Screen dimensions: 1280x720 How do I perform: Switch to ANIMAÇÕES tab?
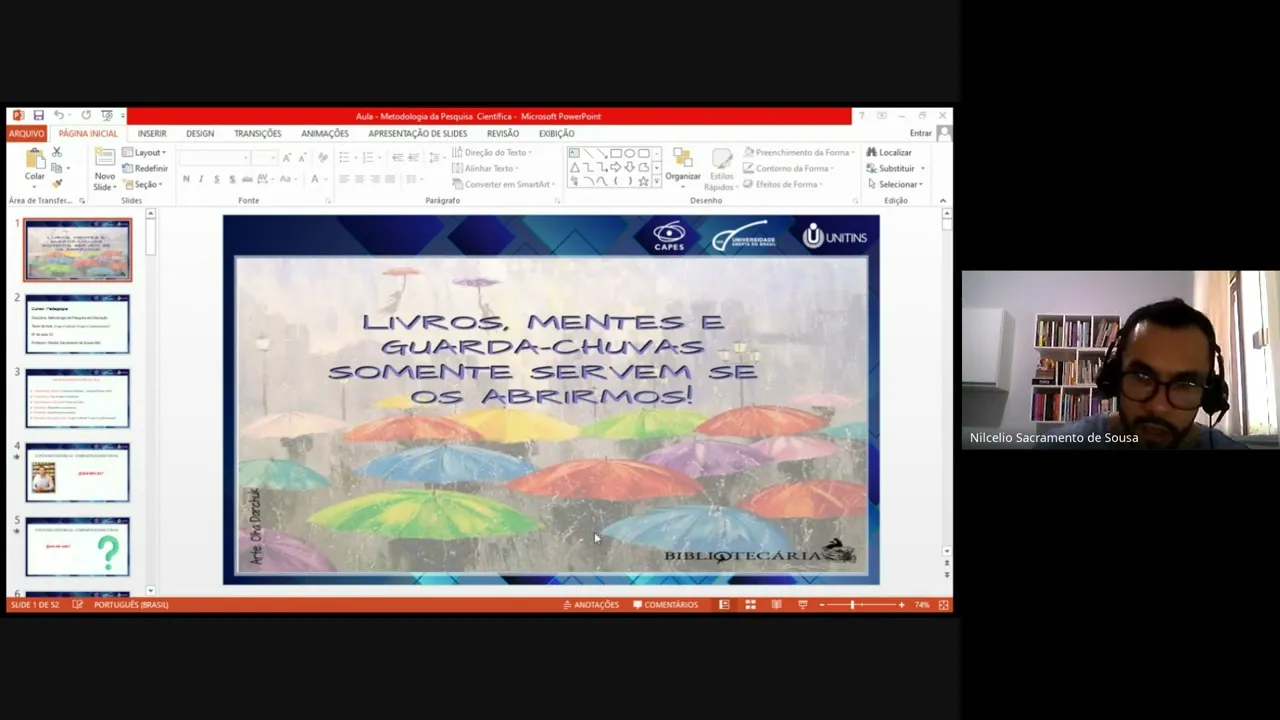click(x=325, y=133)
